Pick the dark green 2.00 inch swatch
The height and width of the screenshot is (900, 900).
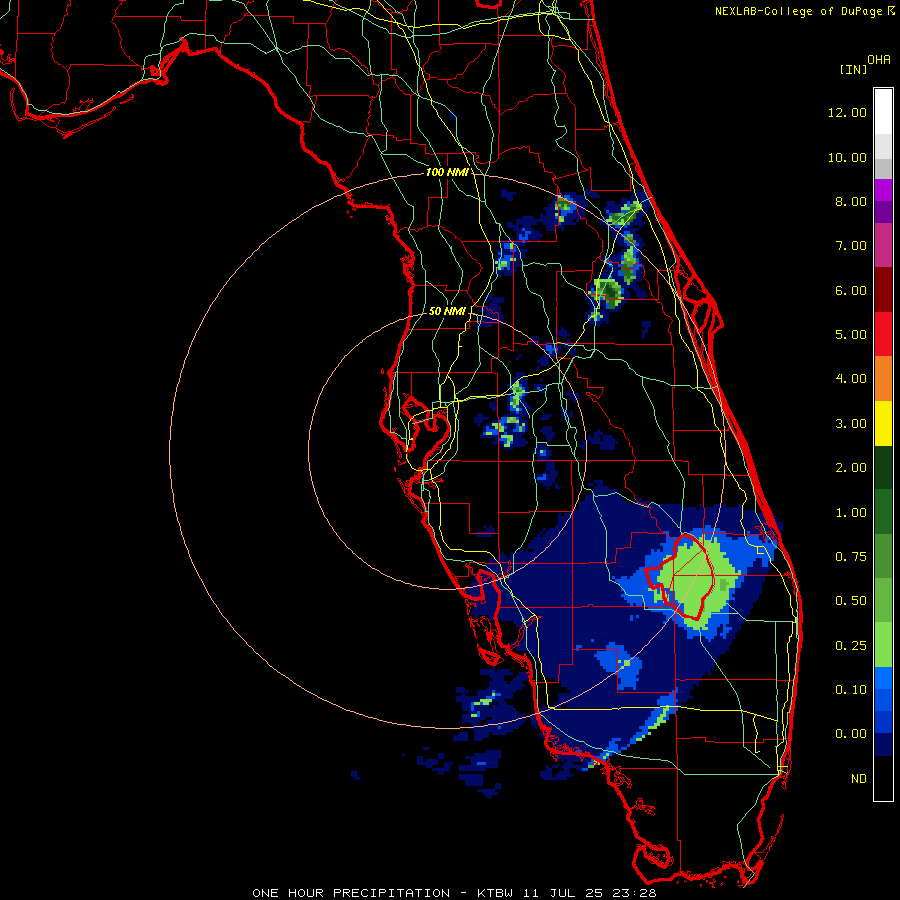click(x=883, y=468)
